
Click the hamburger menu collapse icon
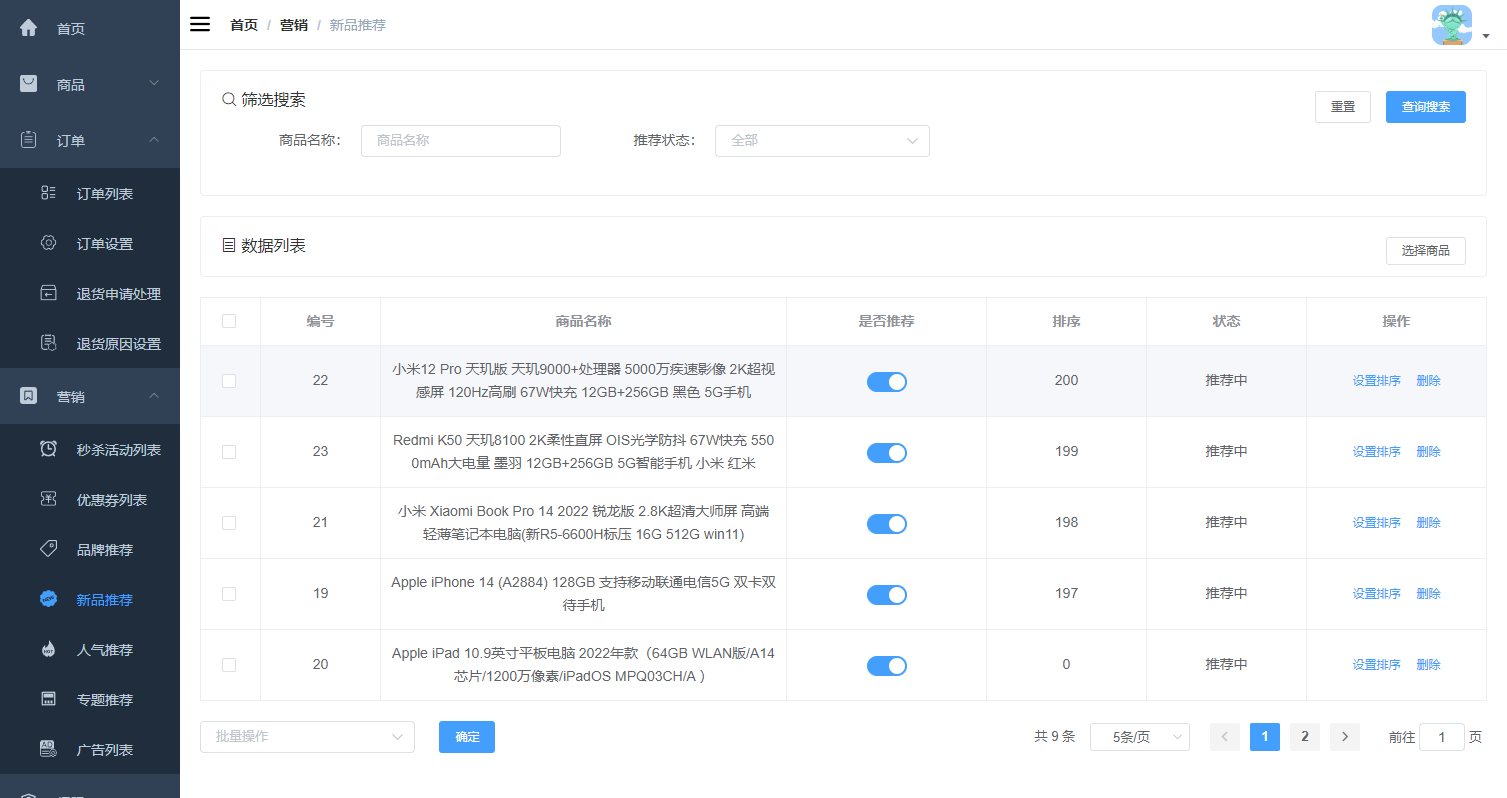coord(200,25)
